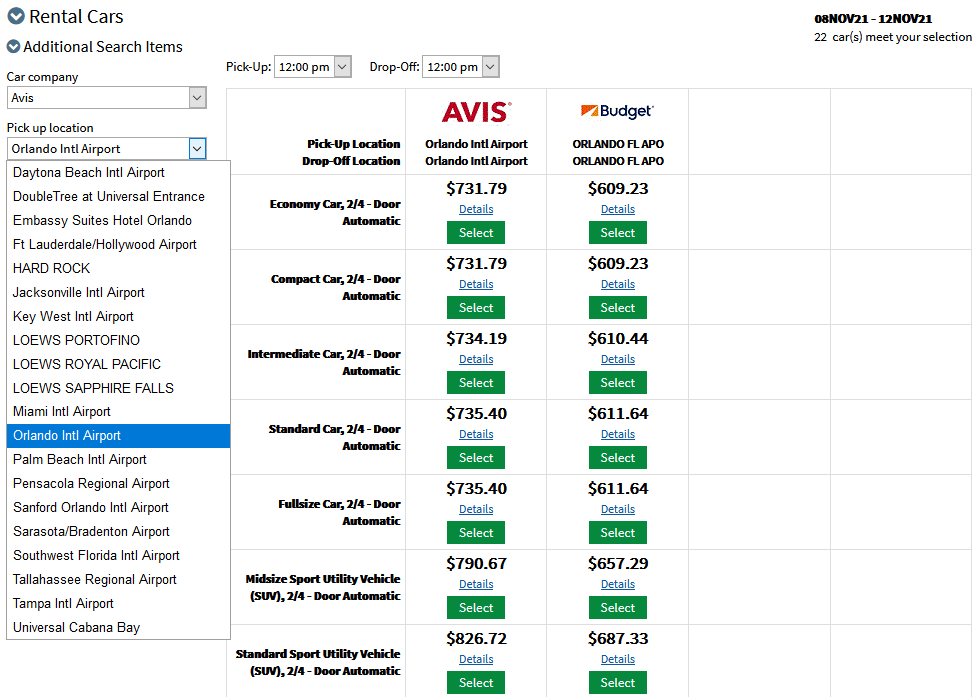
Task: Collapse Additional Search Items chevron
Action: (x=13, y=47)
